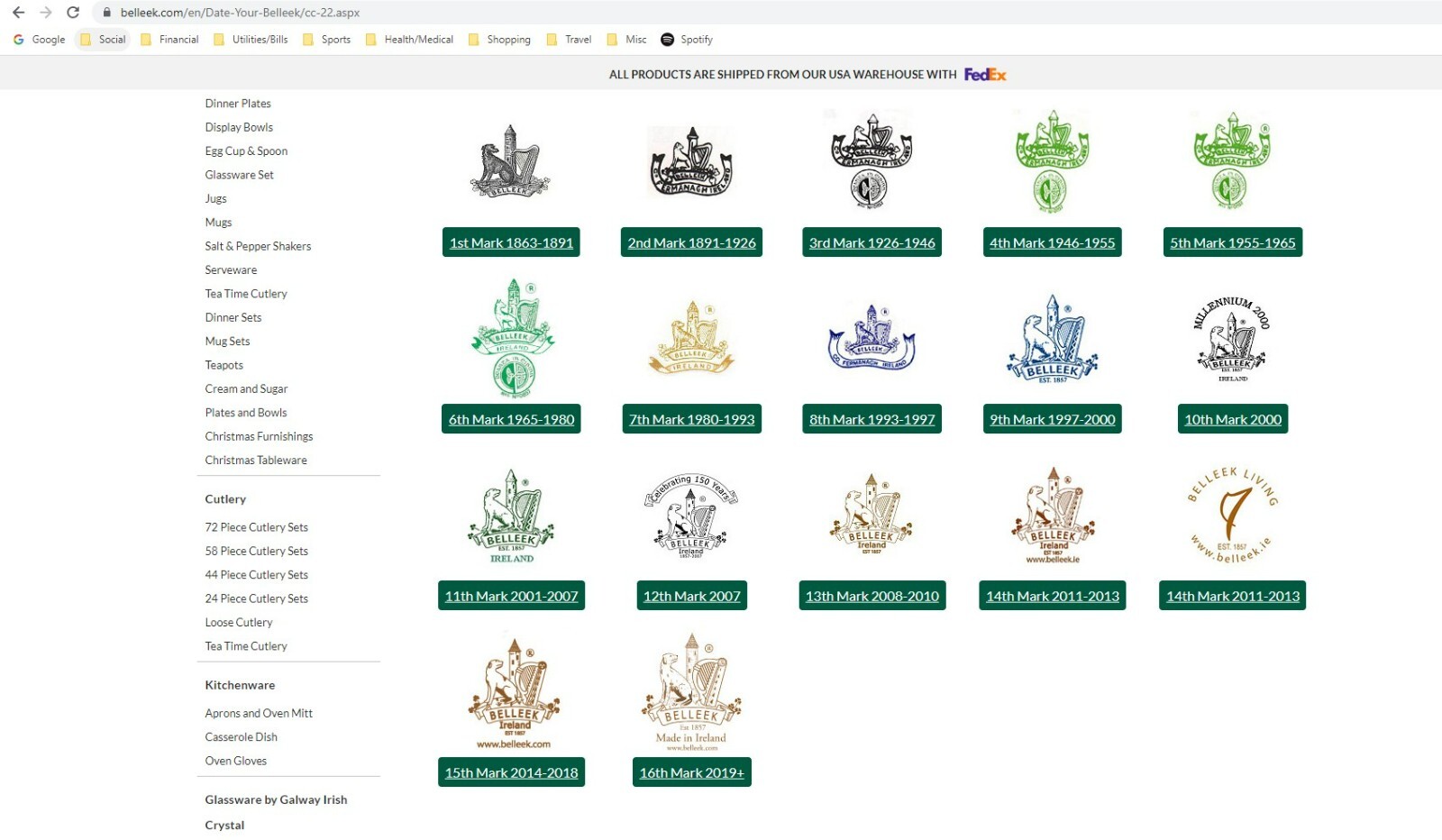Click the browser forward arrow

click(x=46, y=13)
